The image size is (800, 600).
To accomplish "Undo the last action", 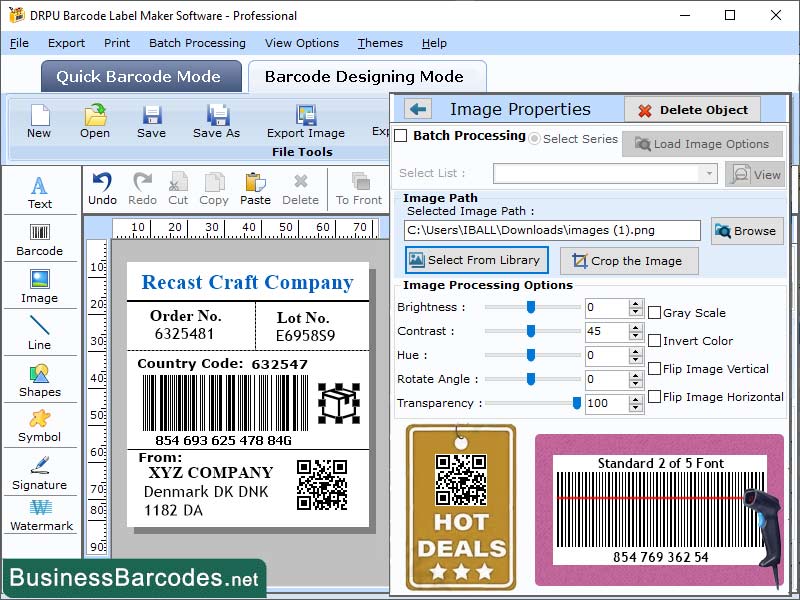I will click(108, 185).
